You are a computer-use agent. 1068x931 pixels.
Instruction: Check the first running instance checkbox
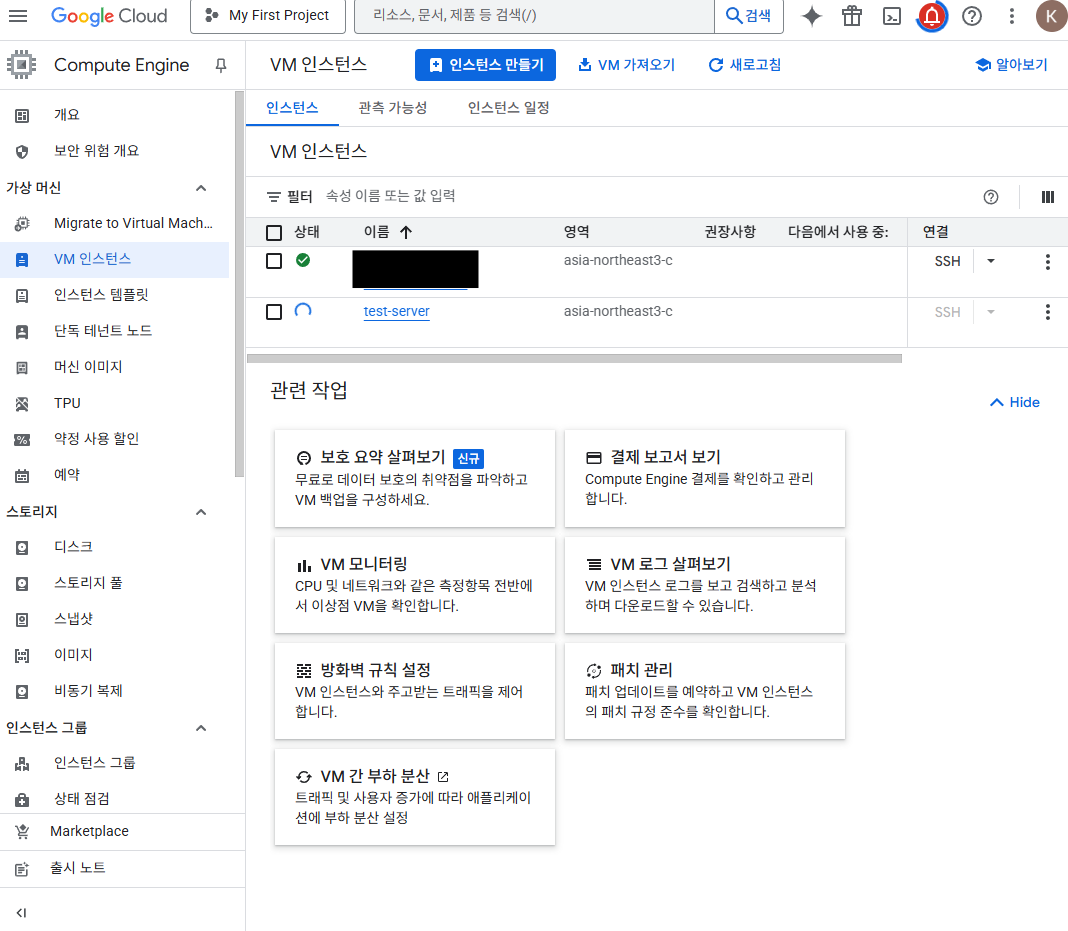click(x=274, y=261)
